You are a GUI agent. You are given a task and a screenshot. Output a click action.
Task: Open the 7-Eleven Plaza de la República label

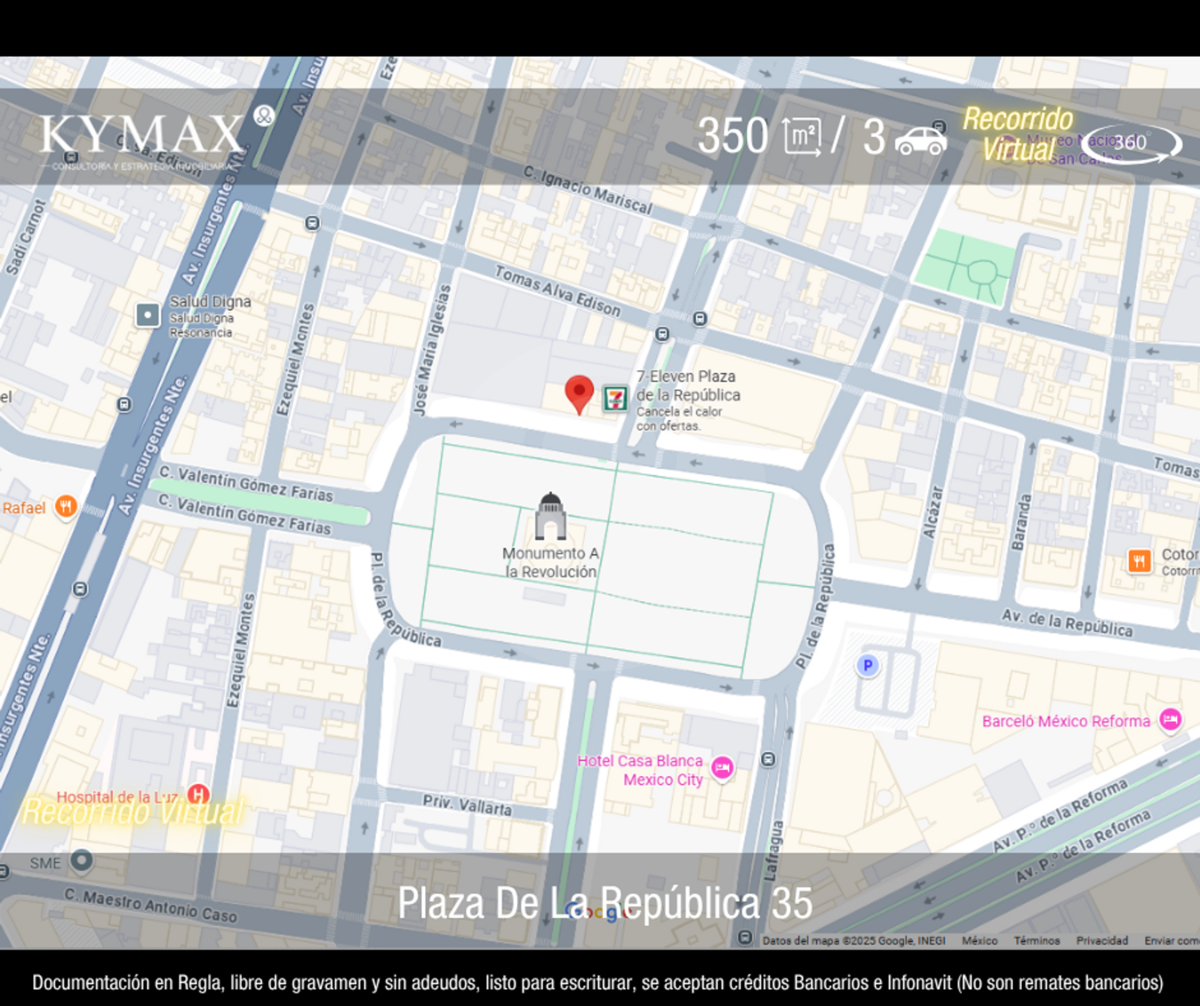pos(688,385)
